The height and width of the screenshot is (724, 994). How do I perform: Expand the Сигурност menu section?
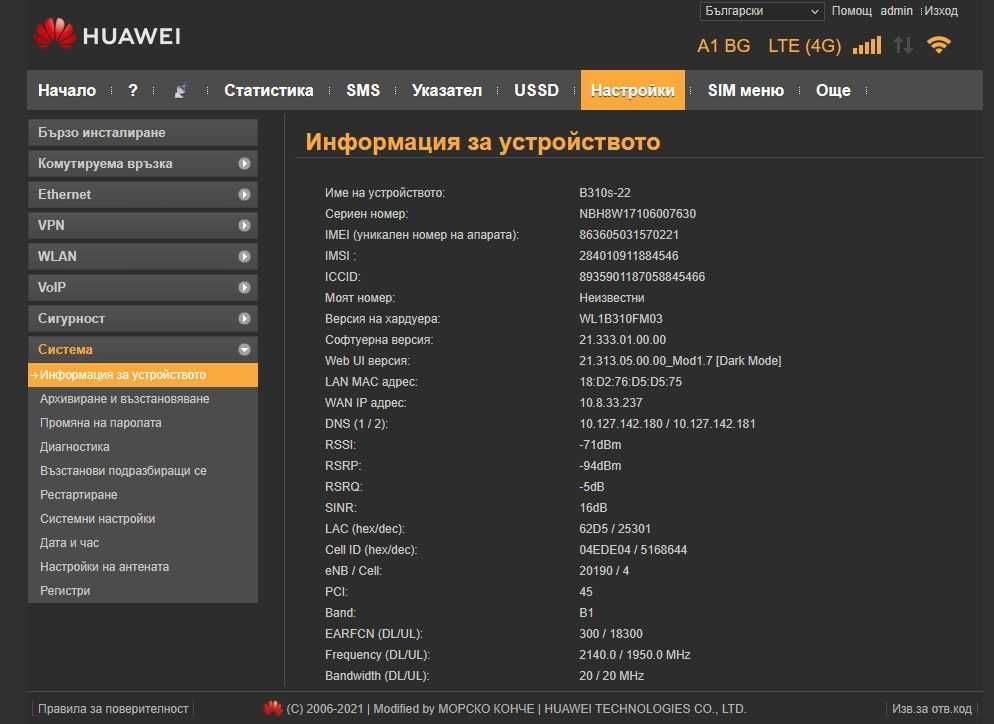[x=143, y=319]
